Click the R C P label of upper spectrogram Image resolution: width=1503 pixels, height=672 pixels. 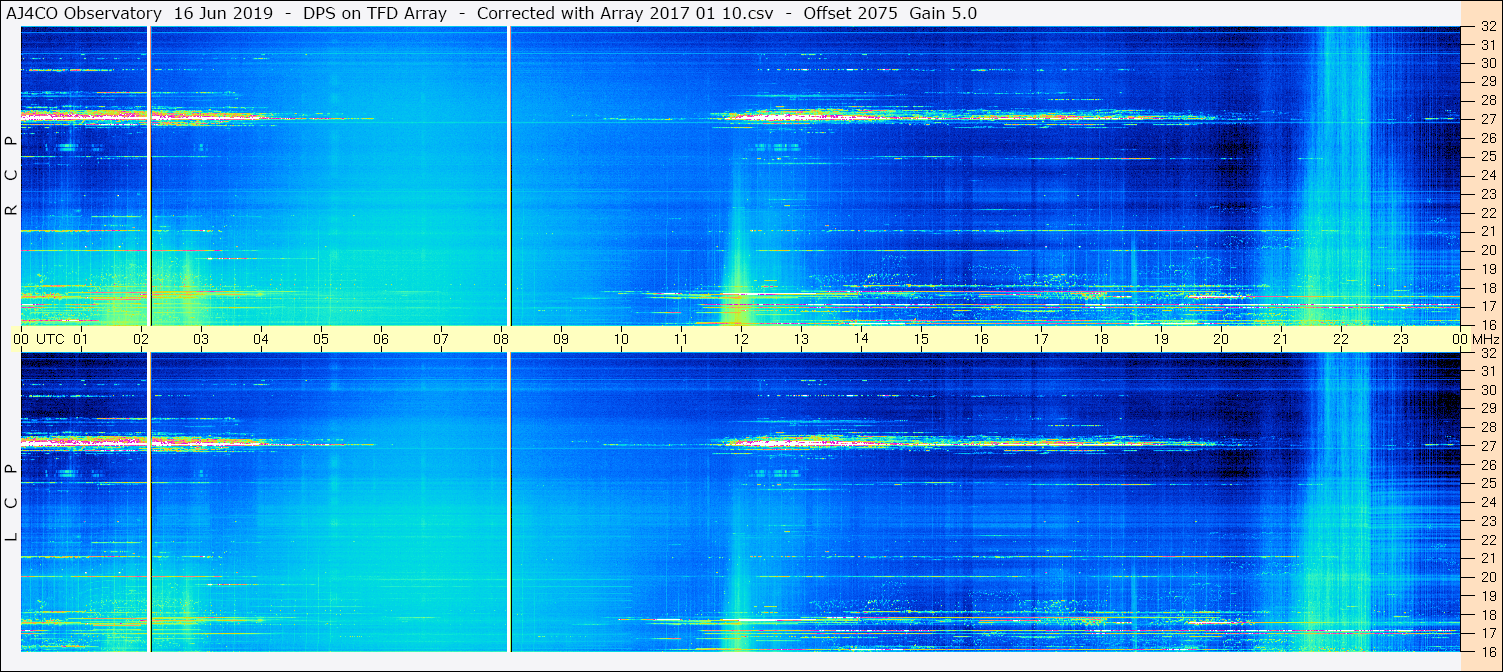12,176
